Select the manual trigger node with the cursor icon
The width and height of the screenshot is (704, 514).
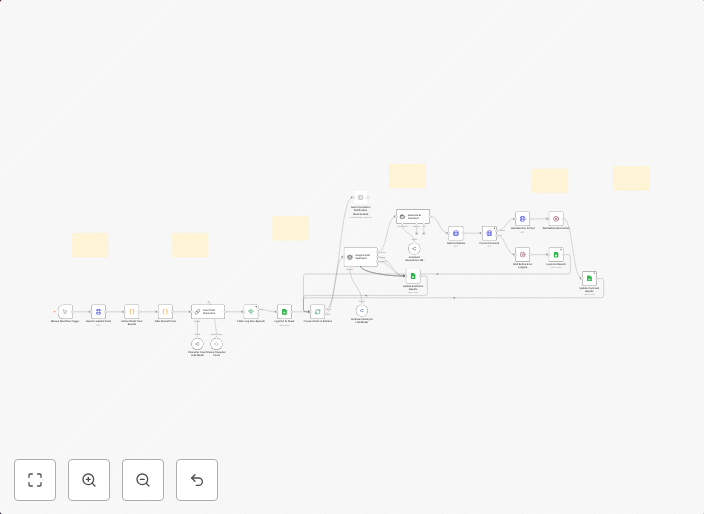click(65, 312)
